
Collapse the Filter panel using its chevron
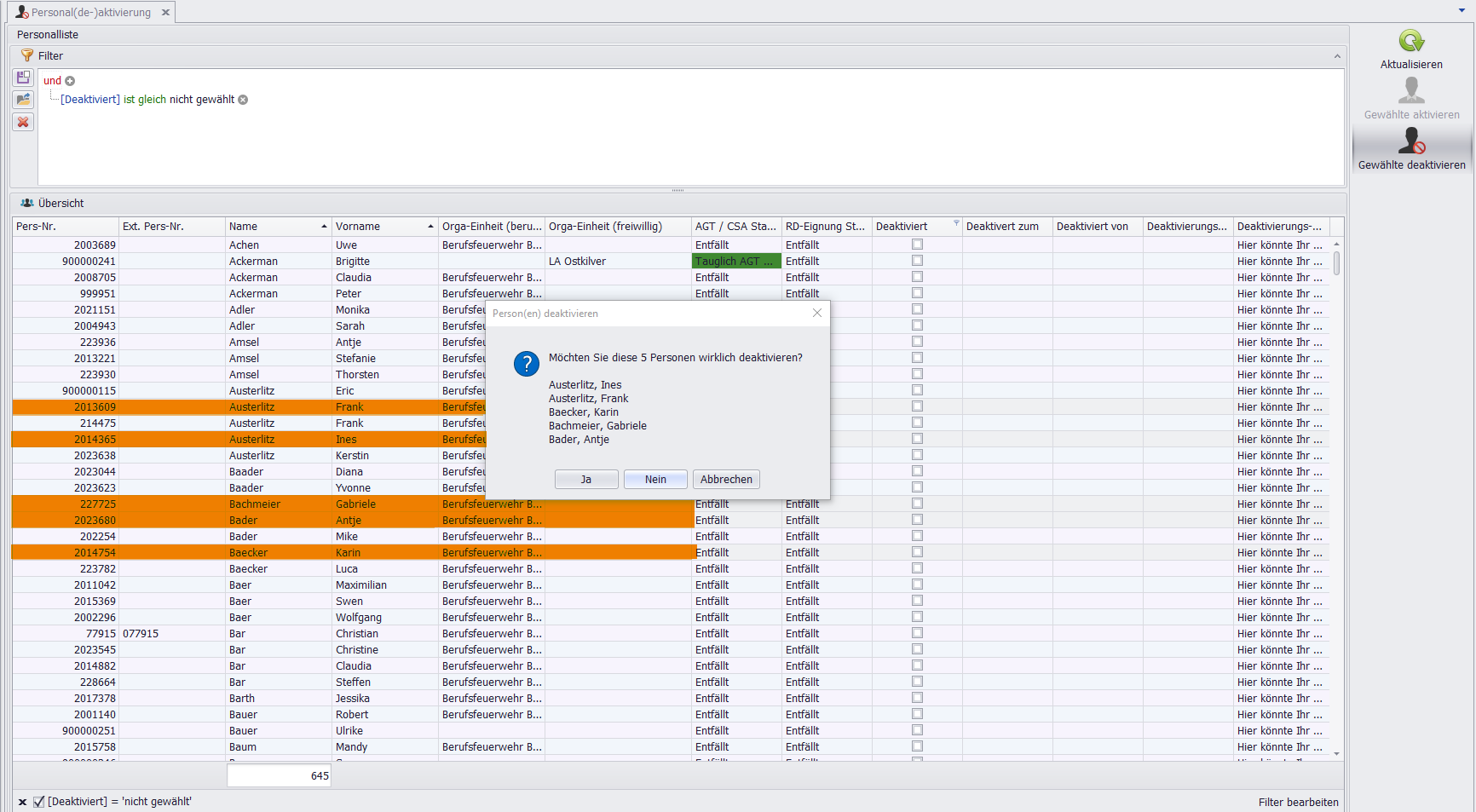tap(1336, 56)
